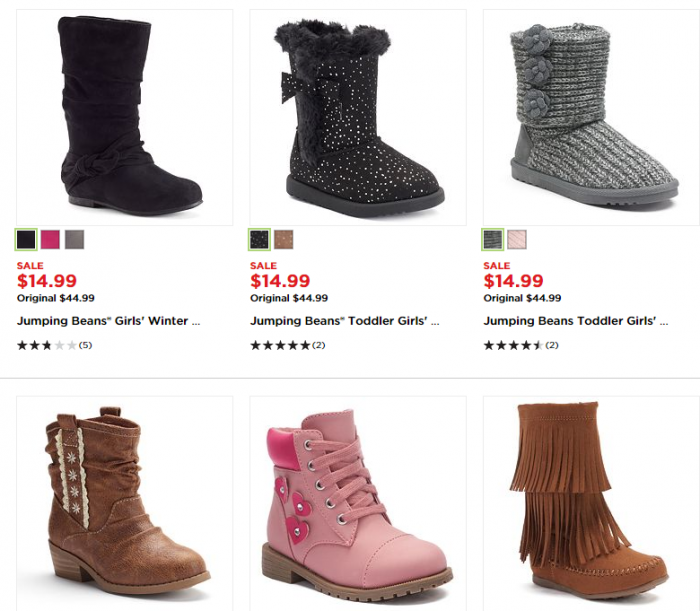Choose the black sparkle swatch under the fur-trimmed boot
The height and width of the screenshot is (611, 700).
click(x=259, y=240)
